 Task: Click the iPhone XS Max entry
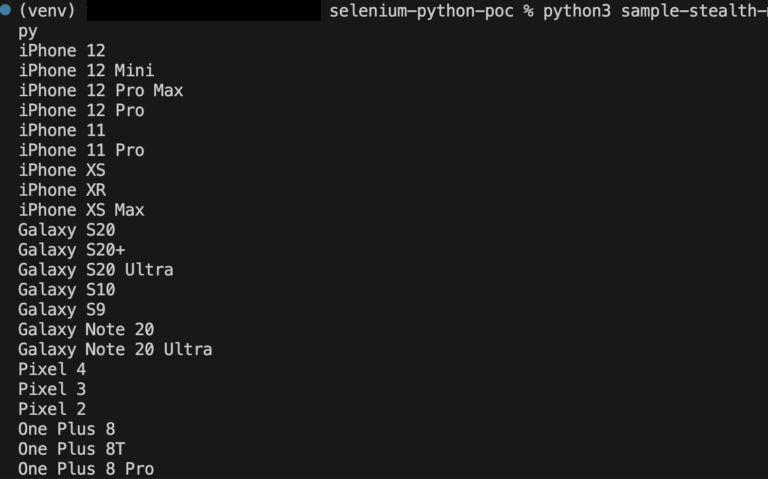pos(81,210)
